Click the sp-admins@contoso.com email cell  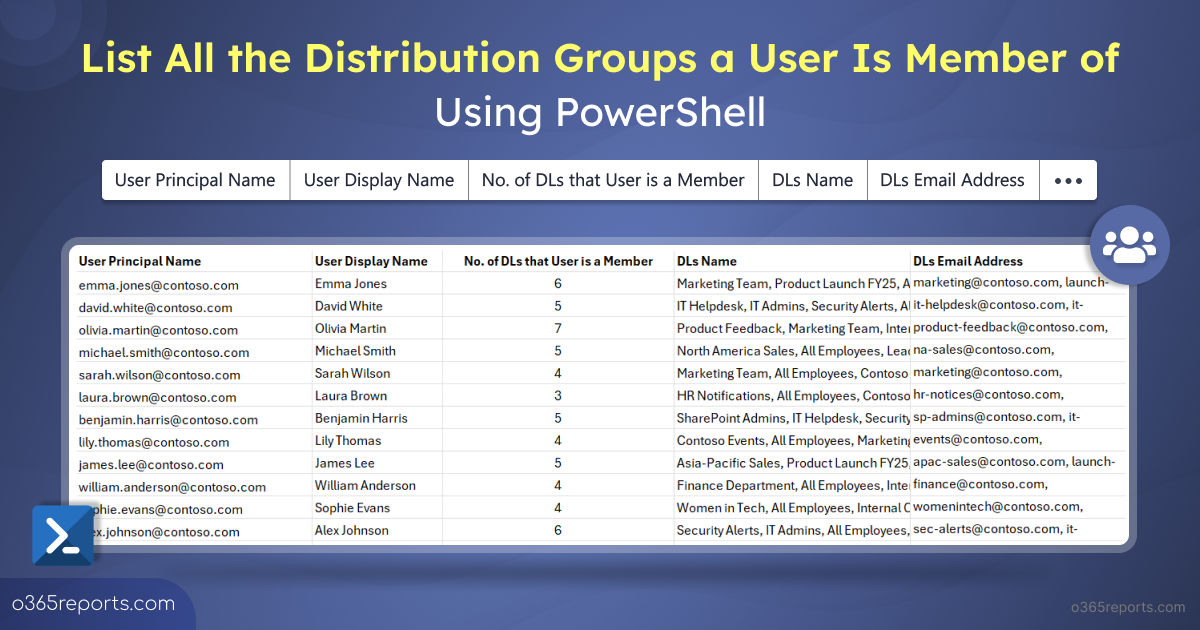click(x=996, y=417)
